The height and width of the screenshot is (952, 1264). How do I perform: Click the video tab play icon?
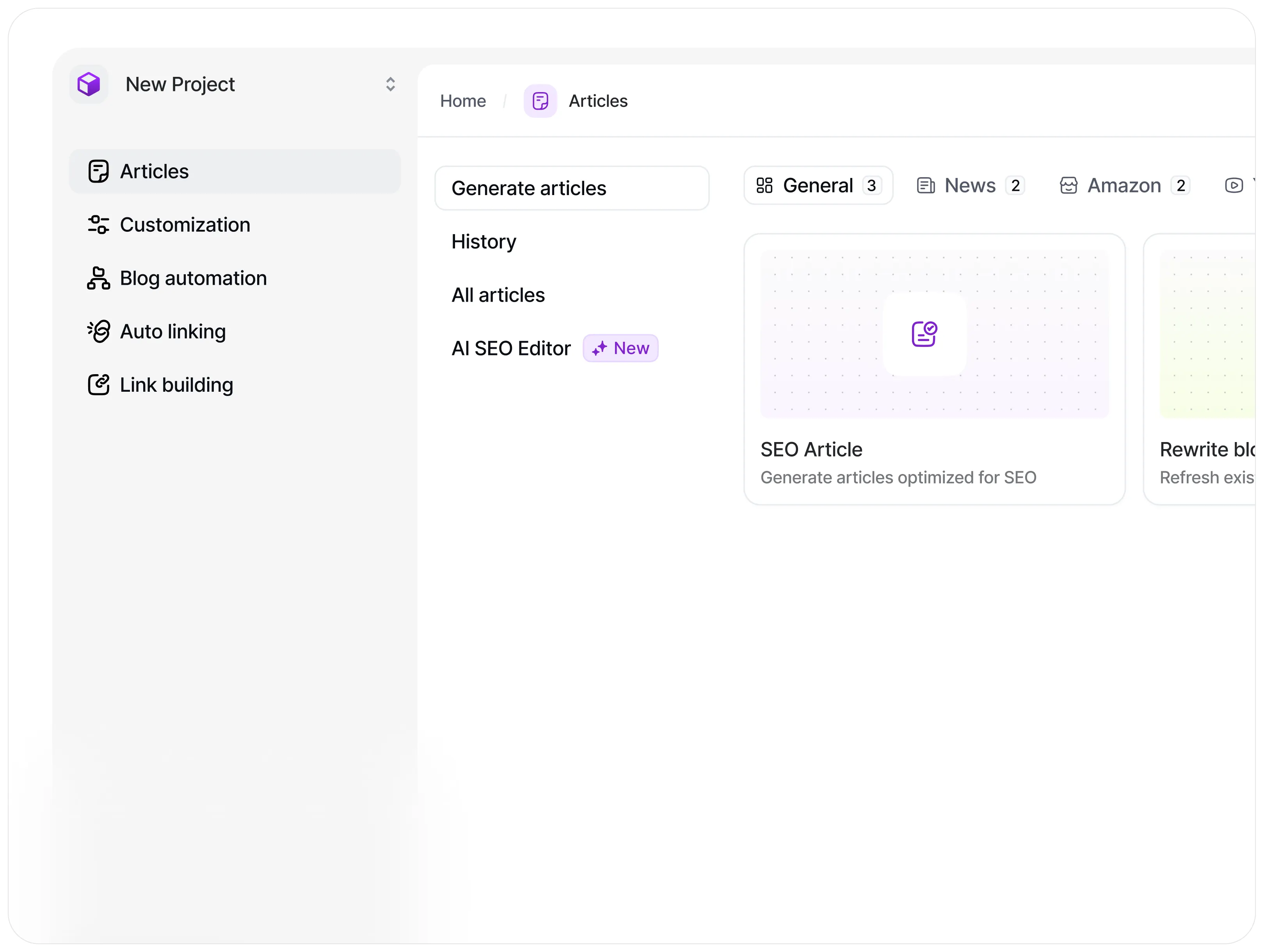click(x=1234, y=185)
